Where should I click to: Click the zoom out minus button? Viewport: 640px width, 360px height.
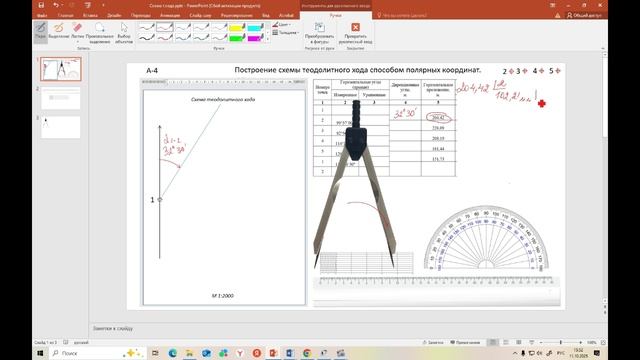541,342
